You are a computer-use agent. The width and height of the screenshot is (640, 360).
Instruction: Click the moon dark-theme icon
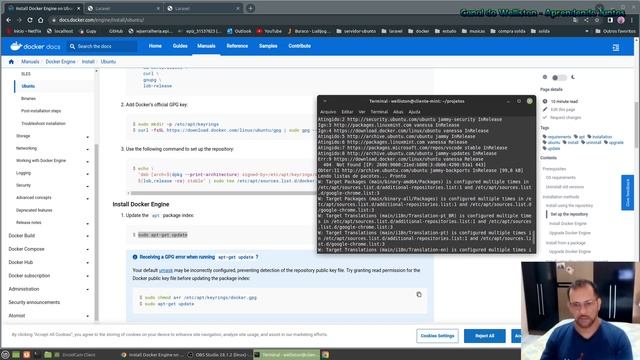pyautogui.click(x=573, y=77)
